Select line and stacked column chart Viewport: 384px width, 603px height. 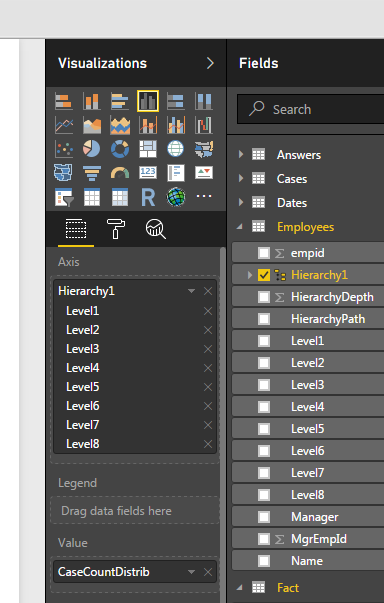pos(148,125)
